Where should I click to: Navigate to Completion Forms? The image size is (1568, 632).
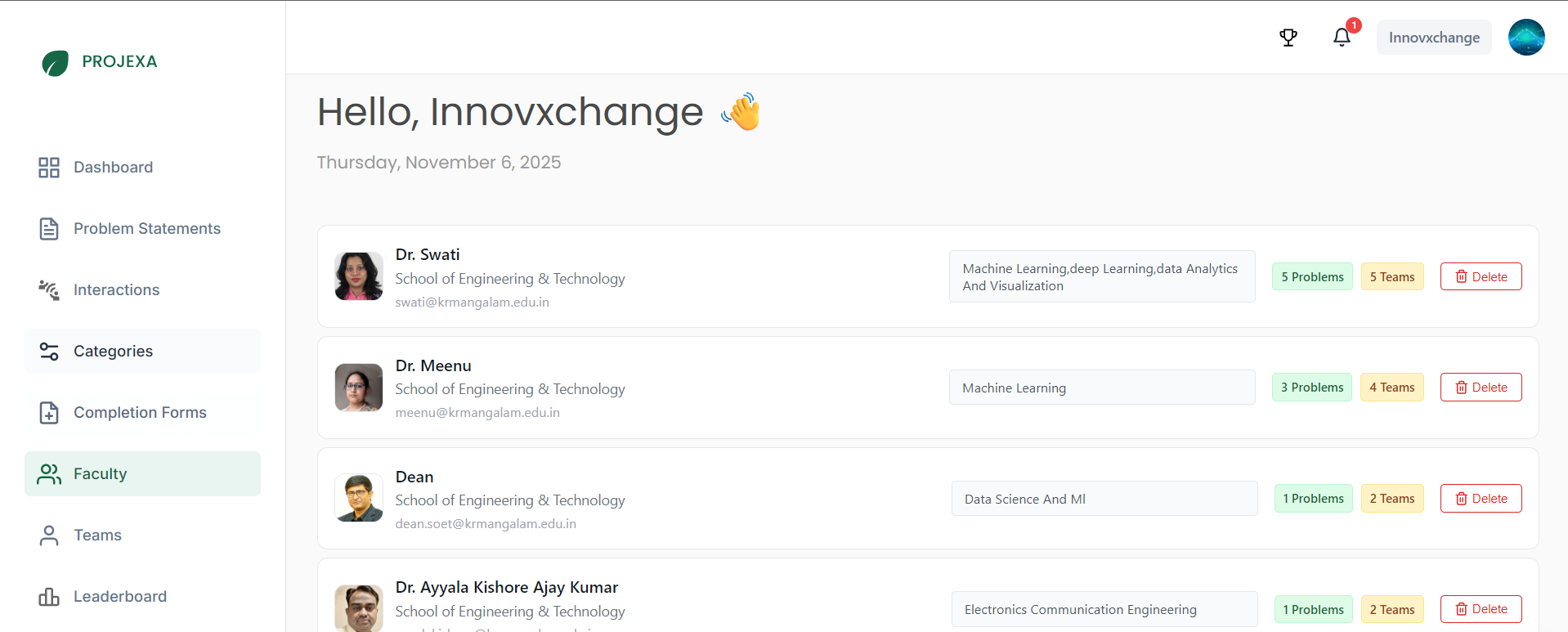[140, 413]
